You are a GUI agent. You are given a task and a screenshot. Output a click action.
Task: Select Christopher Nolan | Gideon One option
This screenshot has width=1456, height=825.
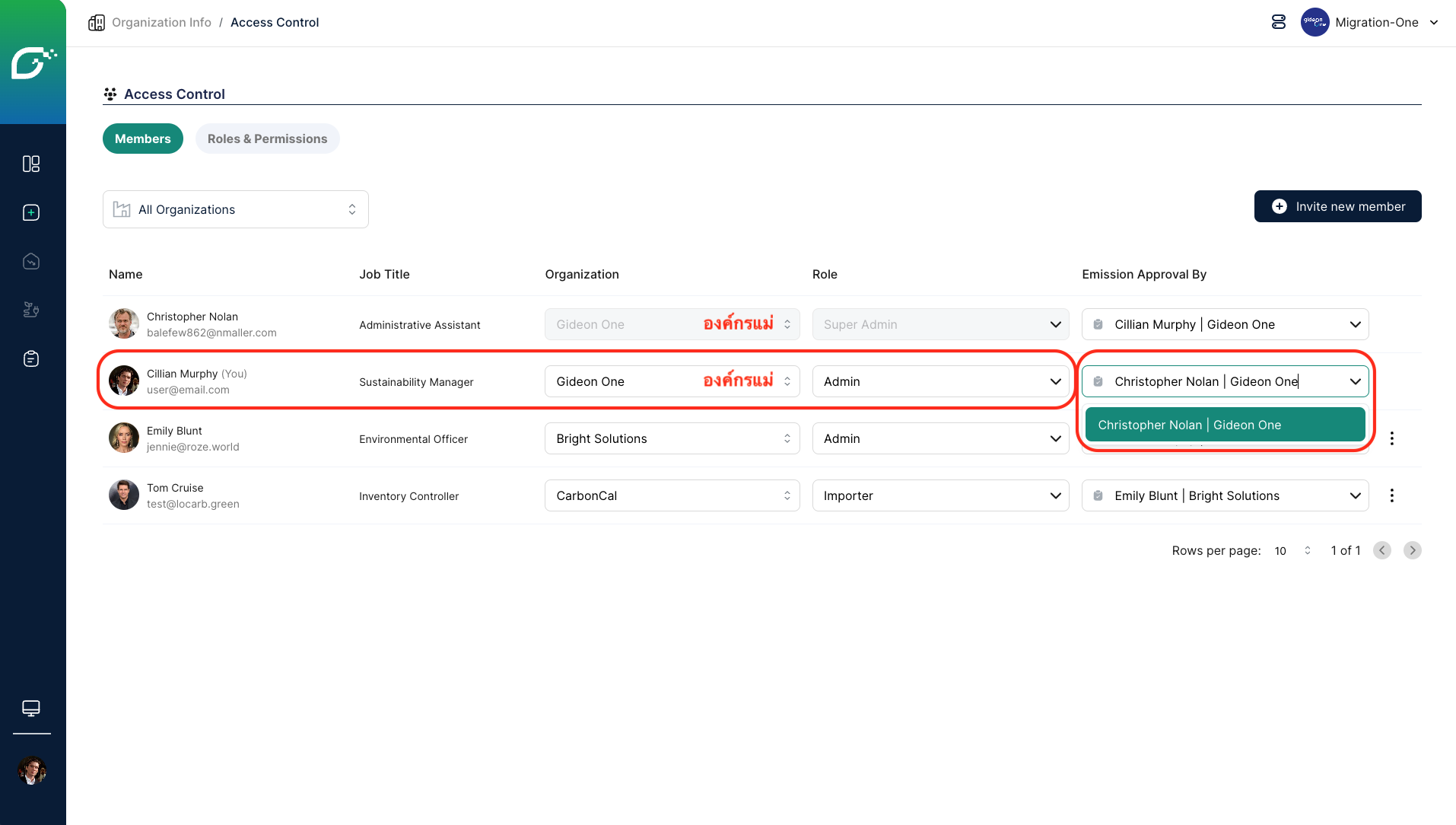click(1225, 425)
